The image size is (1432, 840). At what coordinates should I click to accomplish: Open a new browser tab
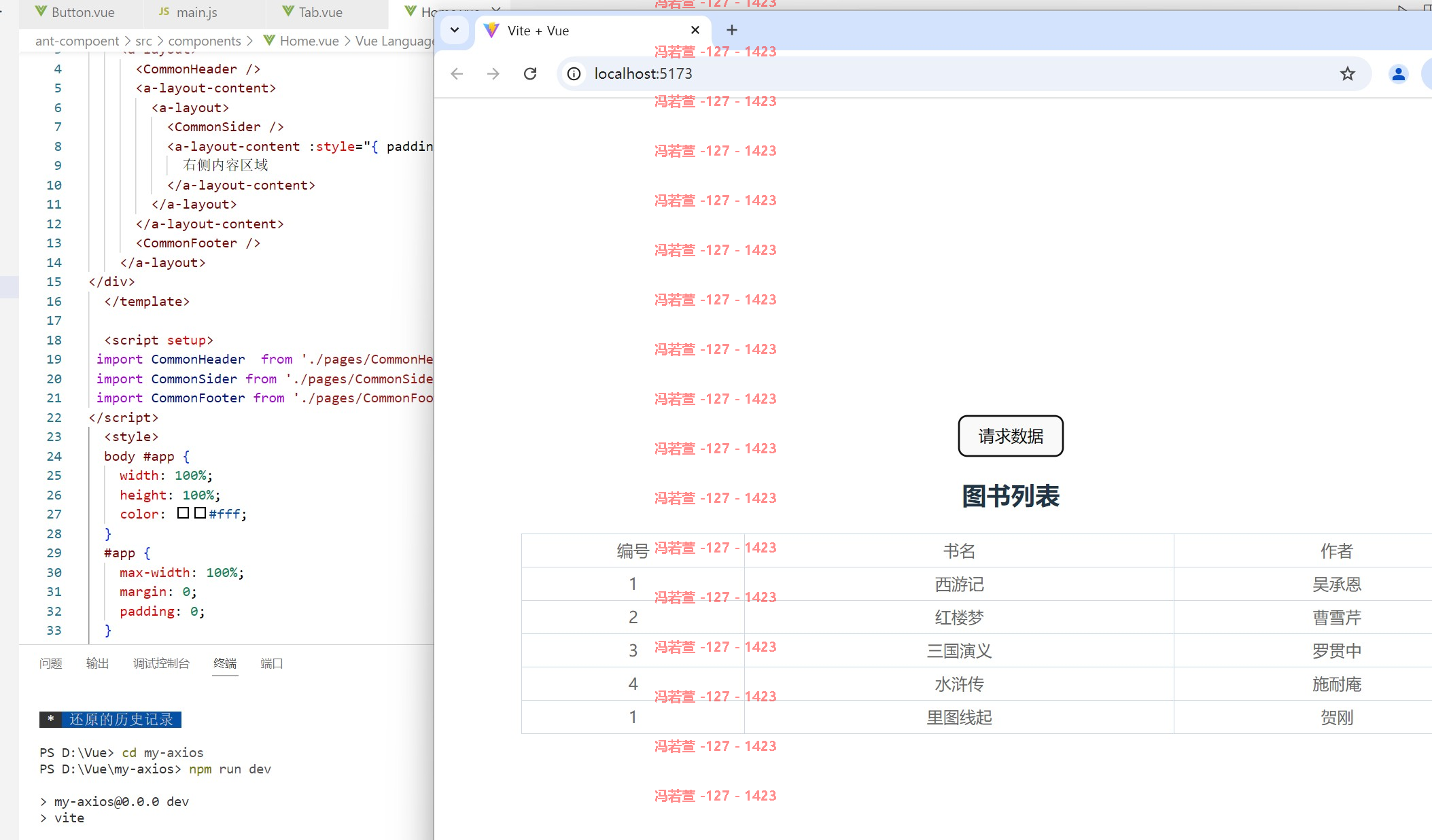click(x=732, y=30)
